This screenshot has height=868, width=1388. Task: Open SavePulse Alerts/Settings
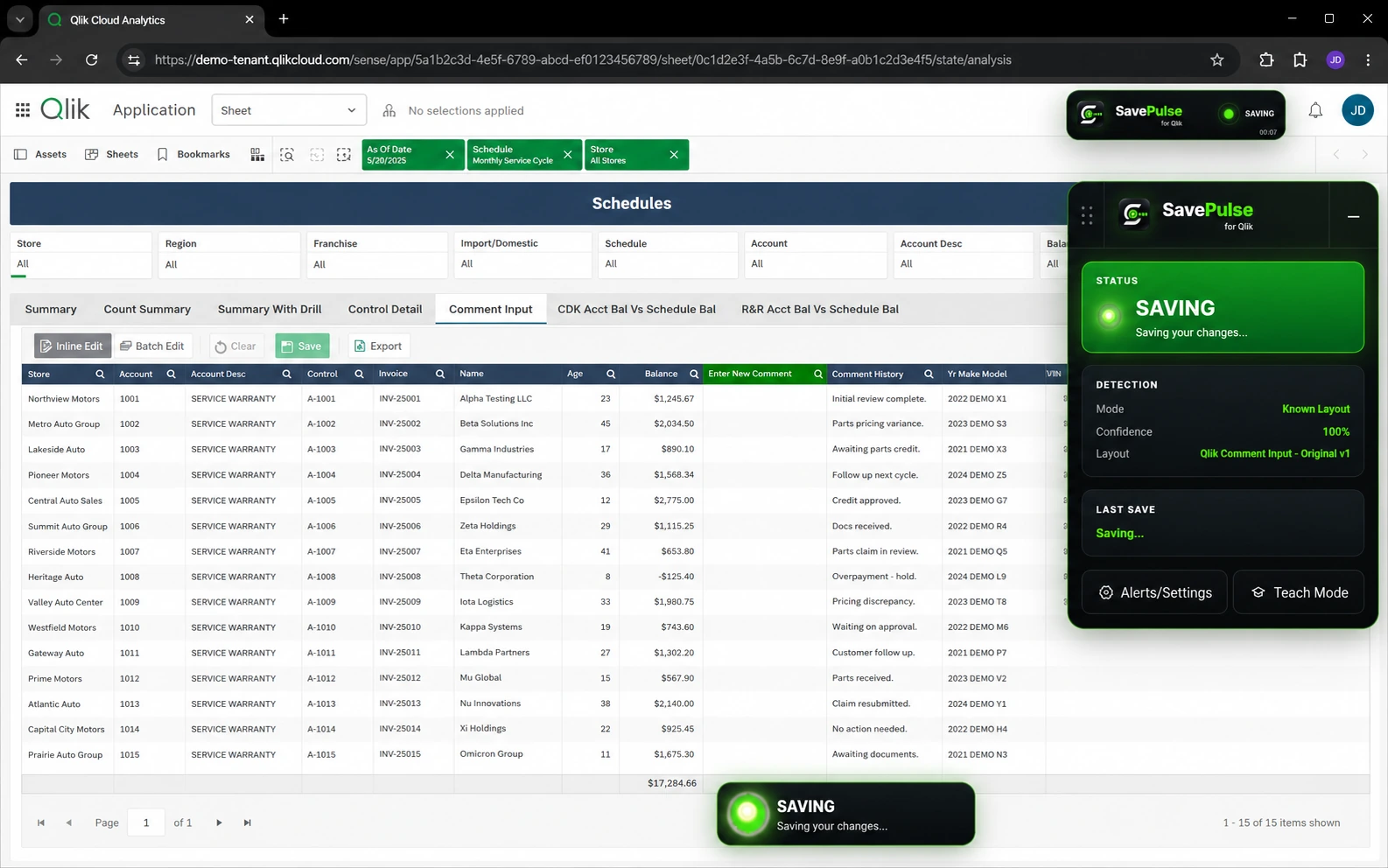click(1154, 592)
